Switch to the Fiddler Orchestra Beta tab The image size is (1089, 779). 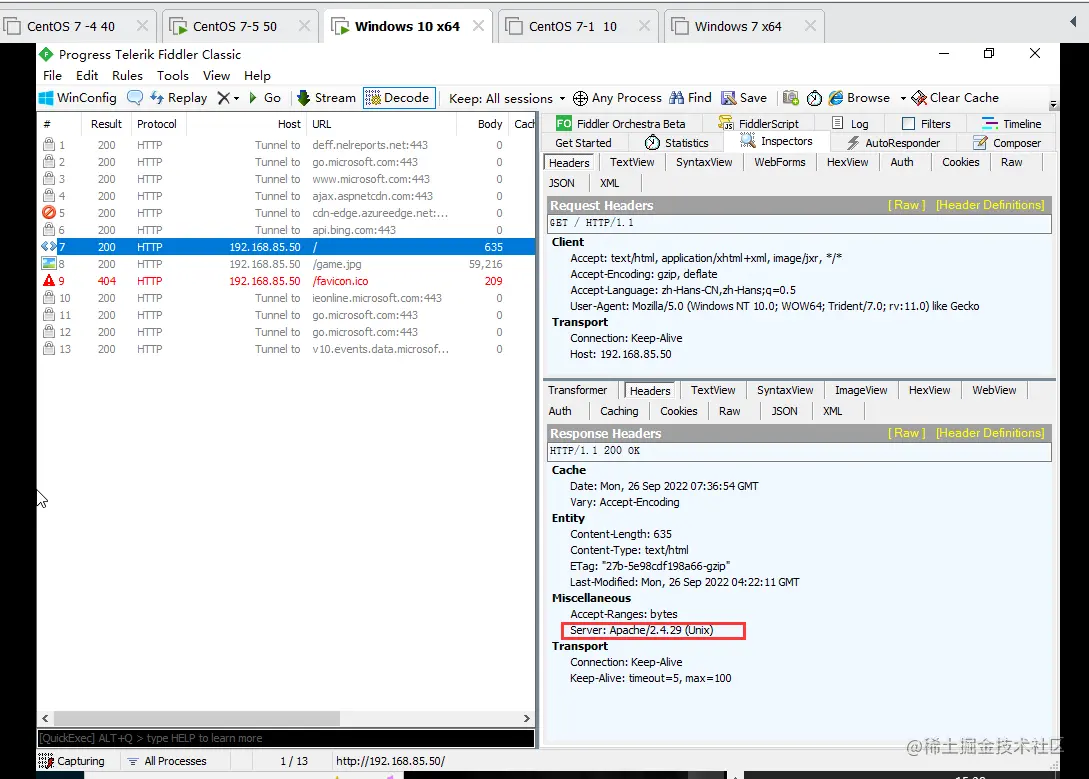coord(621,124)
